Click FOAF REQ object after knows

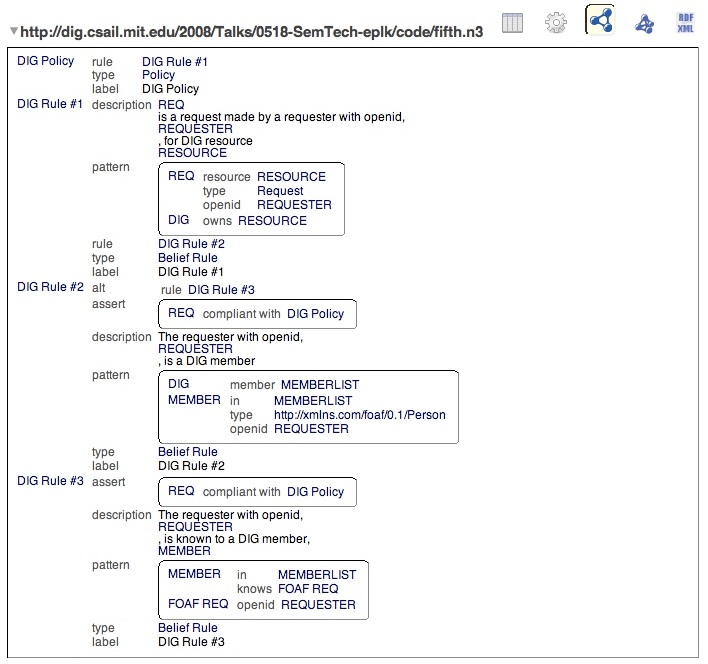coord(308,589)
